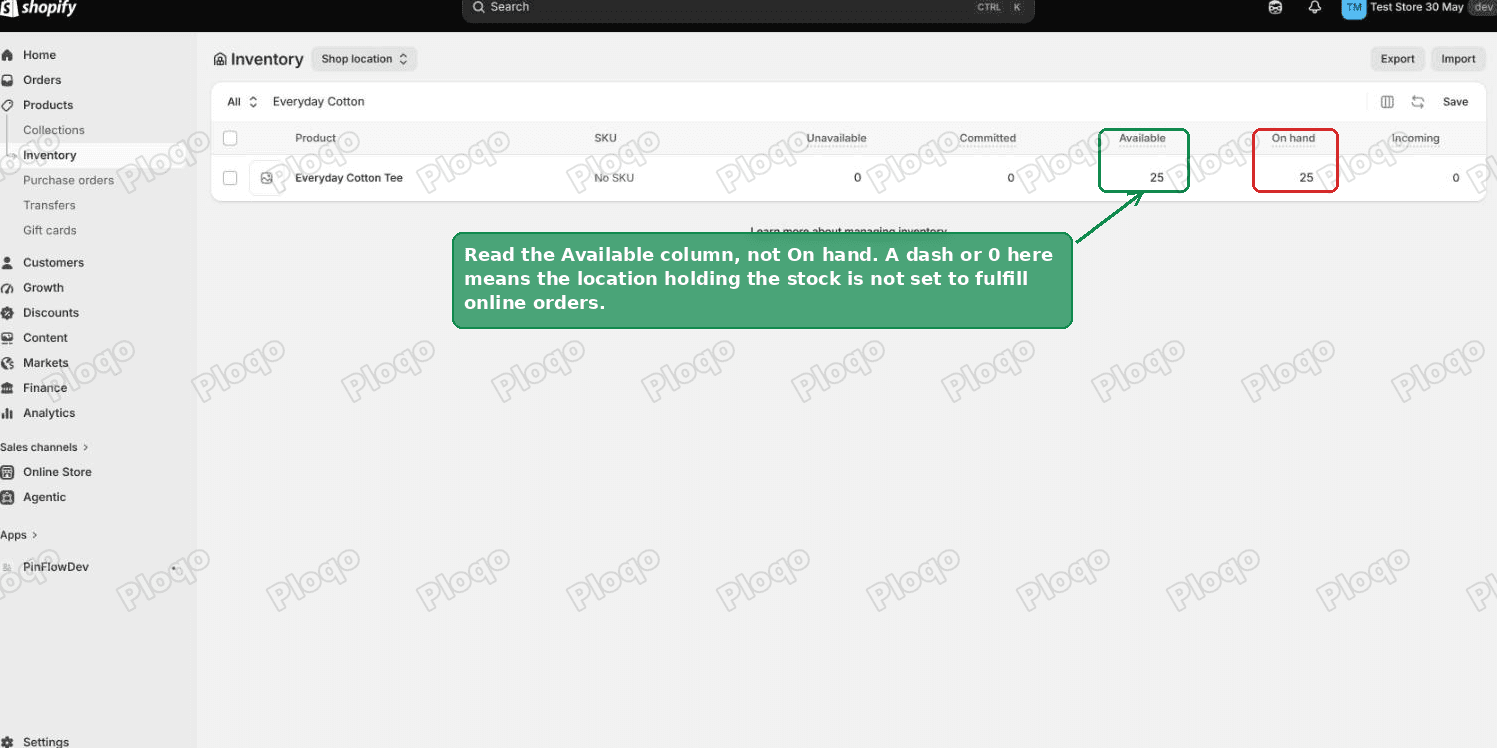Click the Content icon in sidebar

point(7,338)
